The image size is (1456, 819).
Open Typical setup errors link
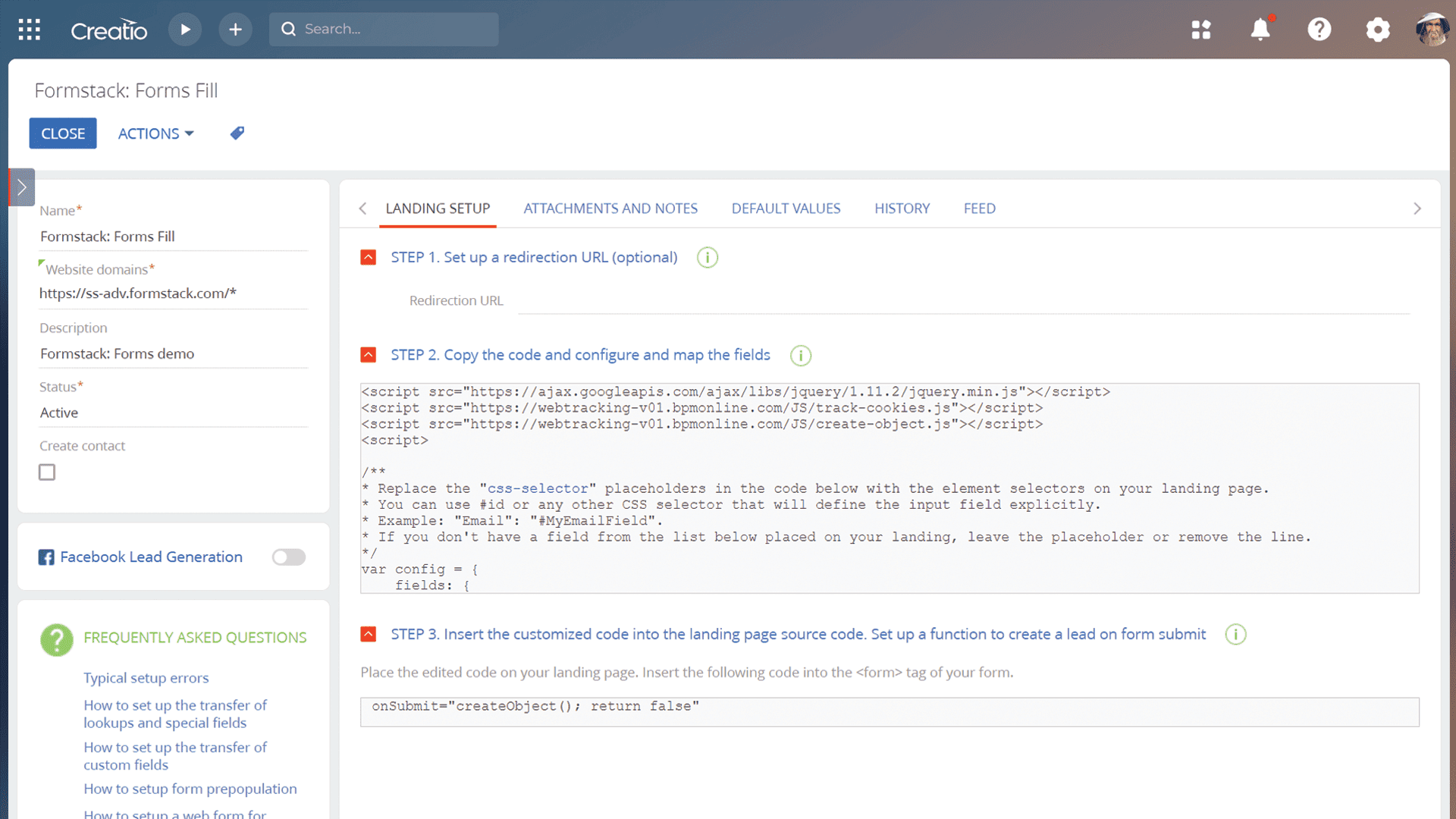pyautogui.click(x=146, y=678)
